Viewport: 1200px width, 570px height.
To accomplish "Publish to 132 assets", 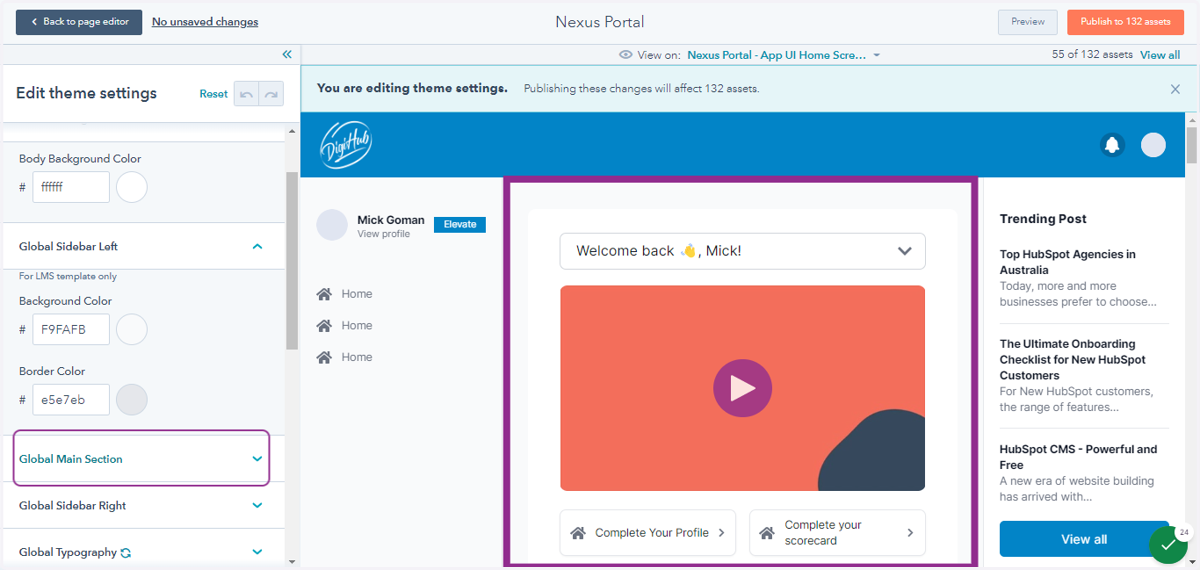I will point(1125,22).
